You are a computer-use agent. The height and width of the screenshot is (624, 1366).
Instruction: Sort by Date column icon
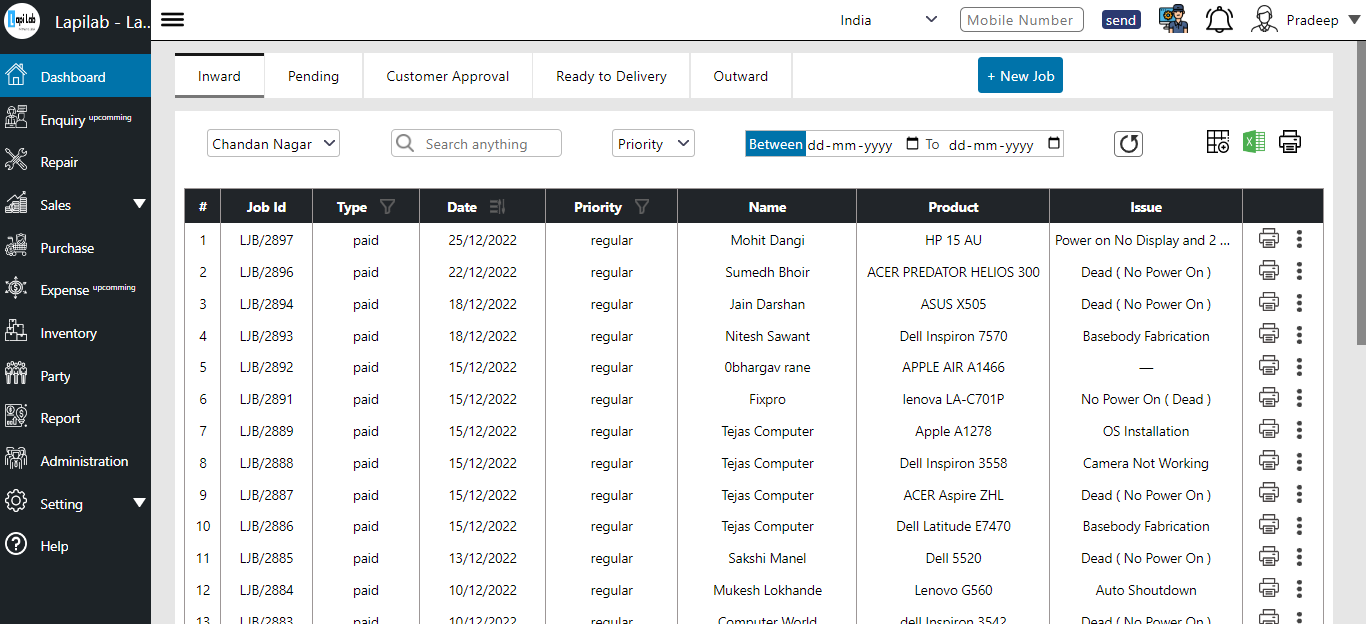coord(497,207)
